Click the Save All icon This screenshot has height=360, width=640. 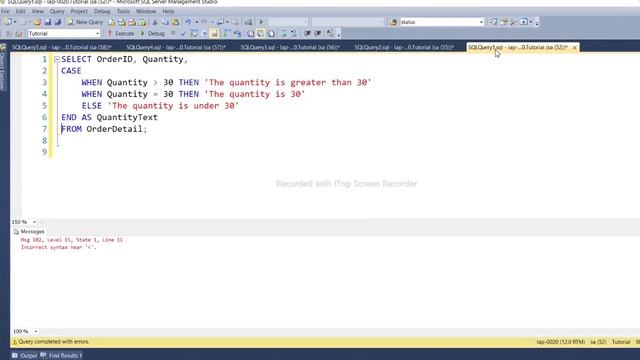[58, 22]
